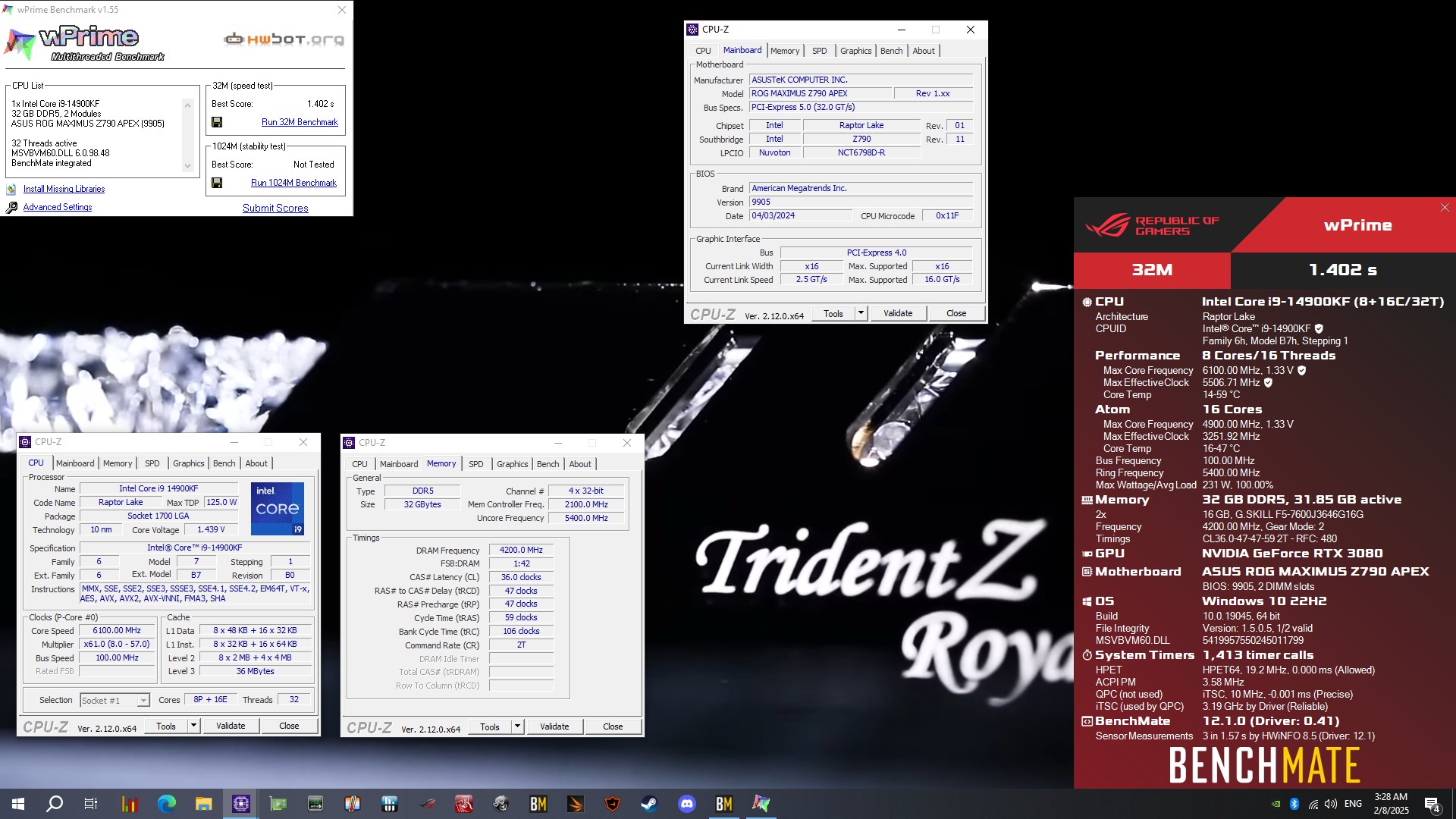Open the Tools dropdown arrow in CPU-Z Mainboard window

tap(861, 313)
